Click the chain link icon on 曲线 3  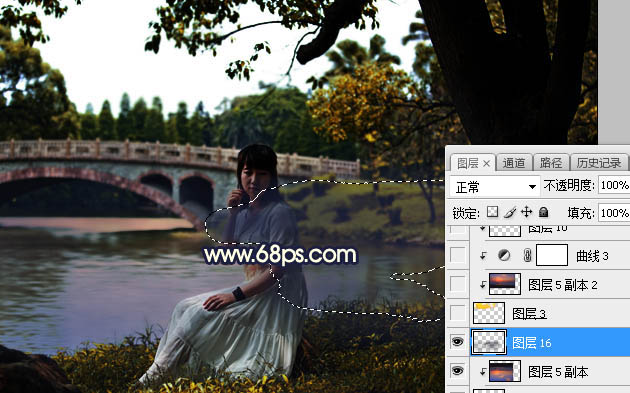pyautogui.click(x=528, y=255)
